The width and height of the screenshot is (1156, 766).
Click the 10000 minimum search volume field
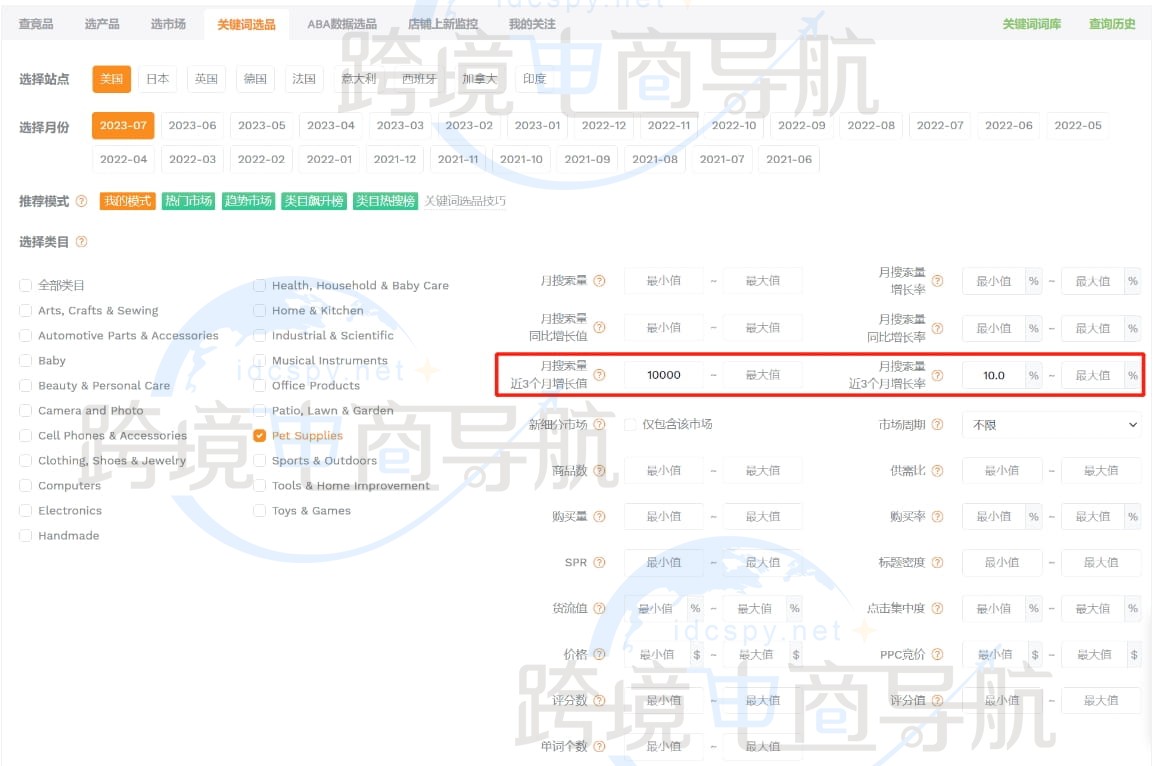pyautogui.click(x=662, y=374)
